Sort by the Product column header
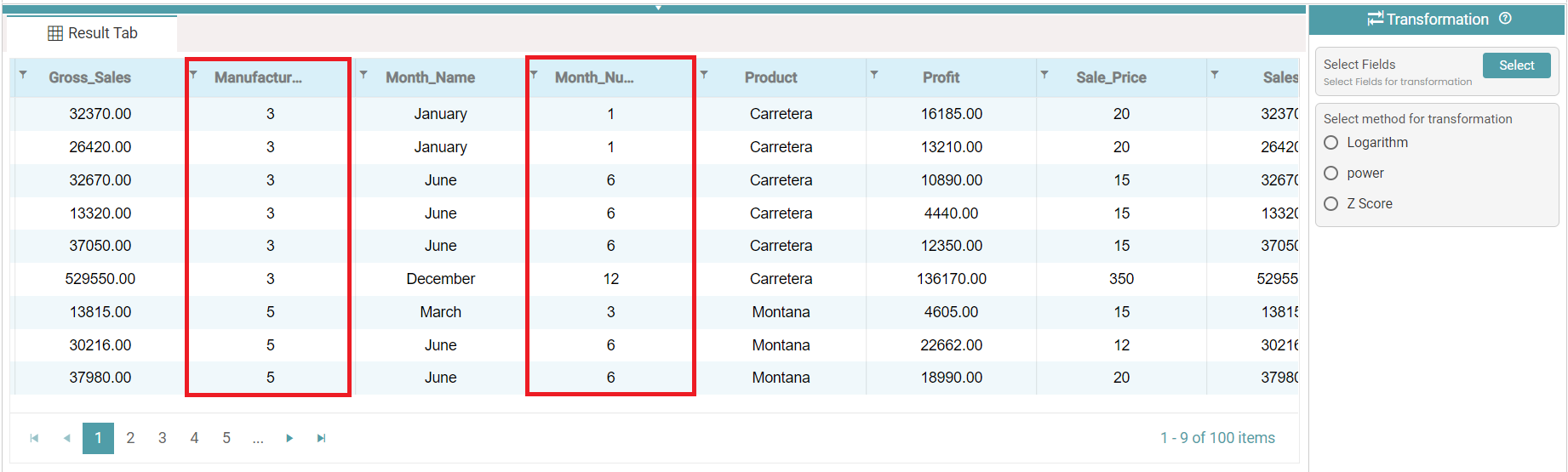The height and width of the screenshot is (472, 1568). coord(770,77)
